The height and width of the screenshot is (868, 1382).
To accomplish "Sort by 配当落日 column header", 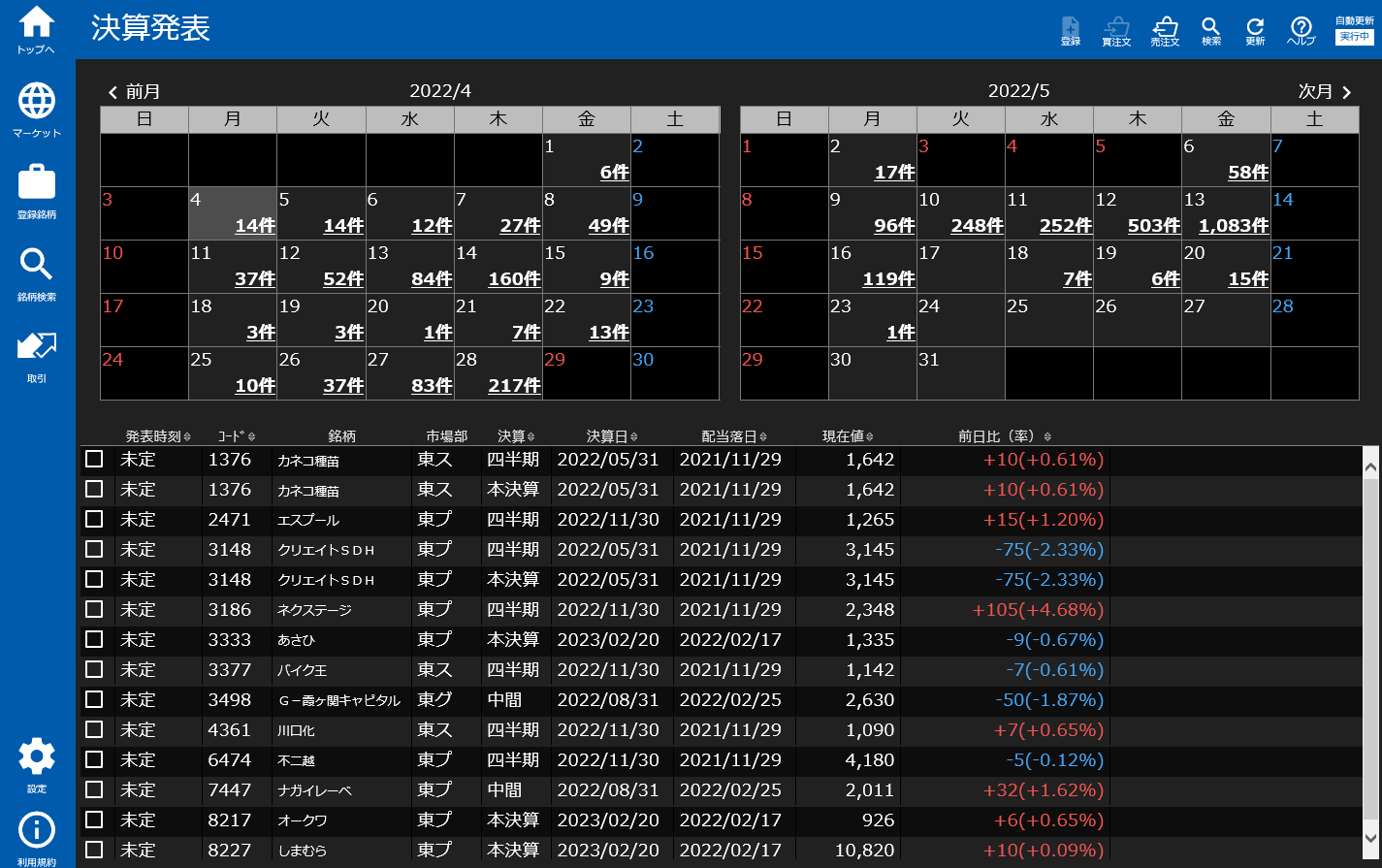I will coord(734,436).
